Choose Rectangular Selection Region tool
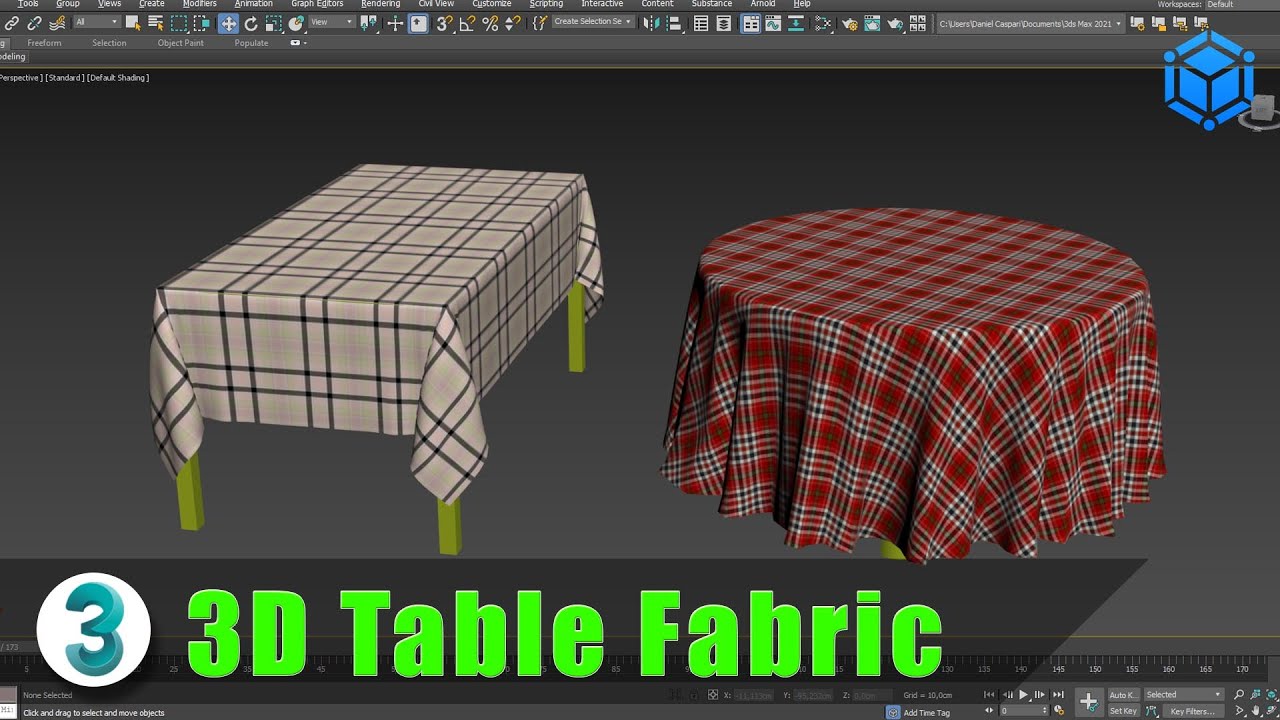Image resolution: width=1280 pixels, height=720 pixels. tap(179, 23)
